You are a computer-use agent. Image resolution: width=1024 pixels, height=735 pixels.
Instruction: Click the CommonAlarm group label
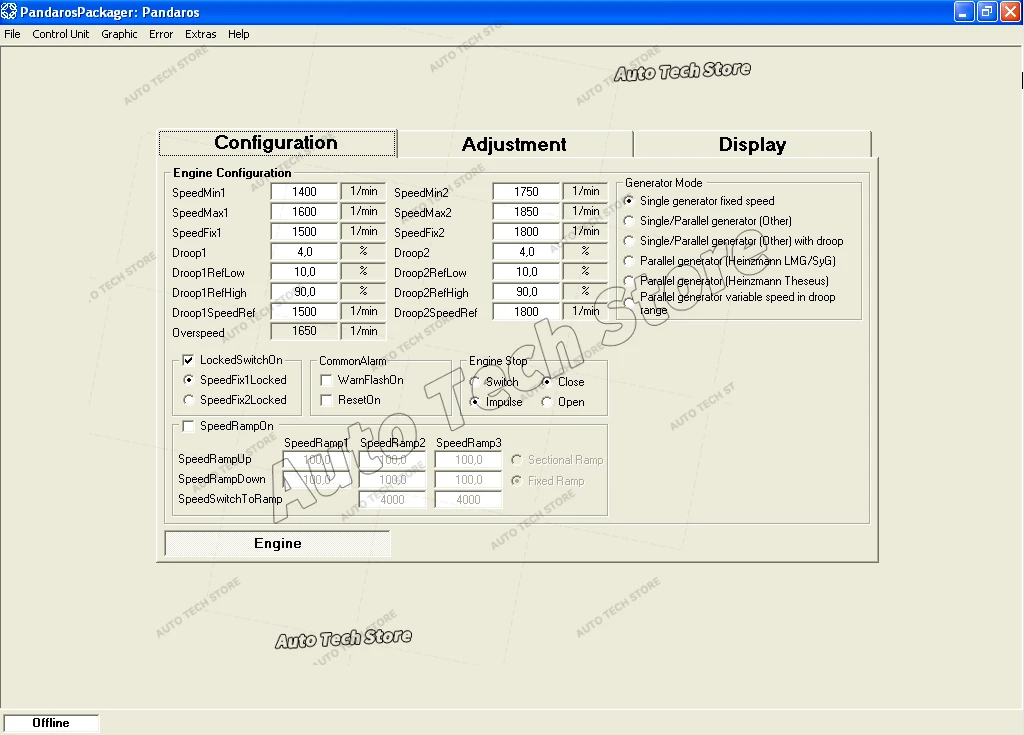[x=353, y=361]
